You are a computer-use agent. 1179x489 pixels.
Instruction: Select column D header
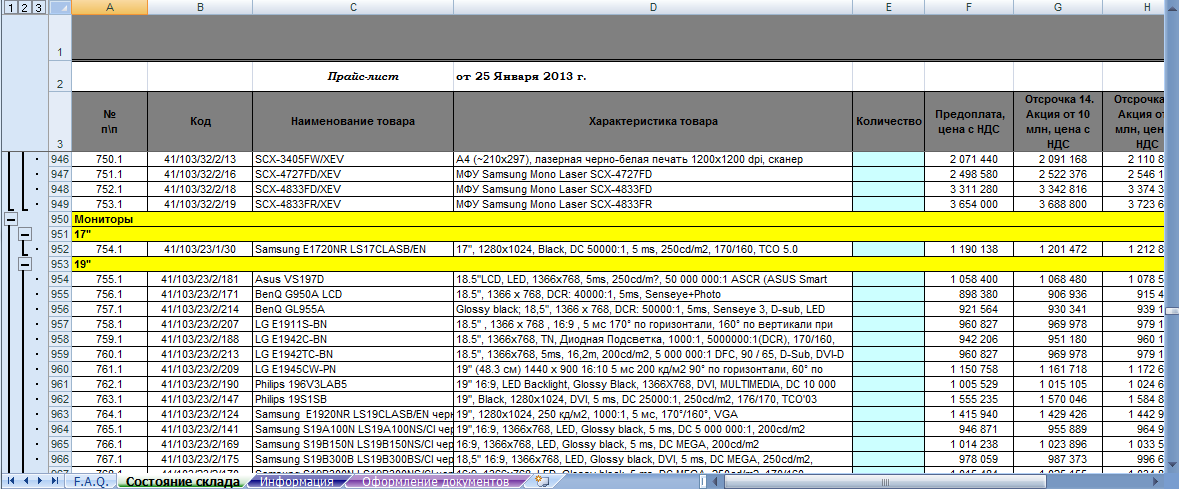tap(653, 7)
